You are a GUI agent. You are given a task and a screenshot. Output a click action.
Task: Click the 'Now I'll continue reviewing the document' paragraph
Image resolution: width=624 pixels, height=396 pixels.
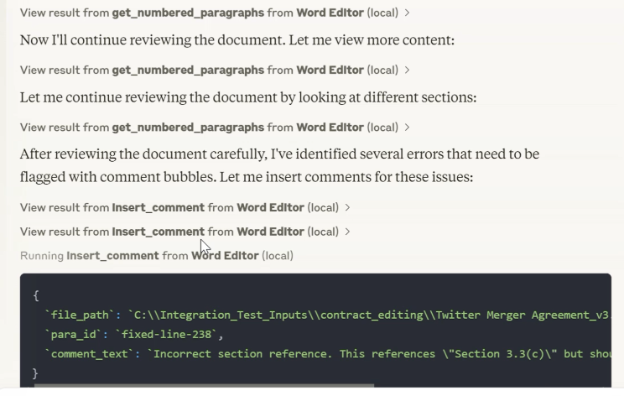pos(237,40)
